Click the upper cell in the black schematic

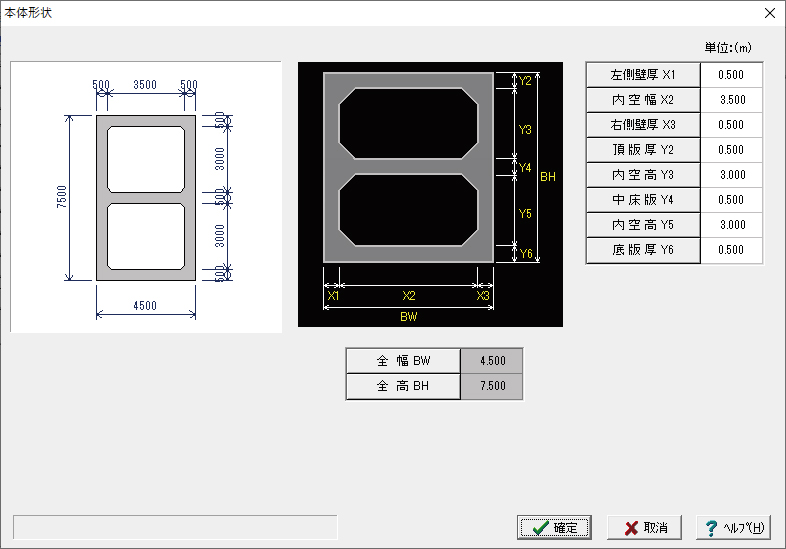(x=409, y=123)
